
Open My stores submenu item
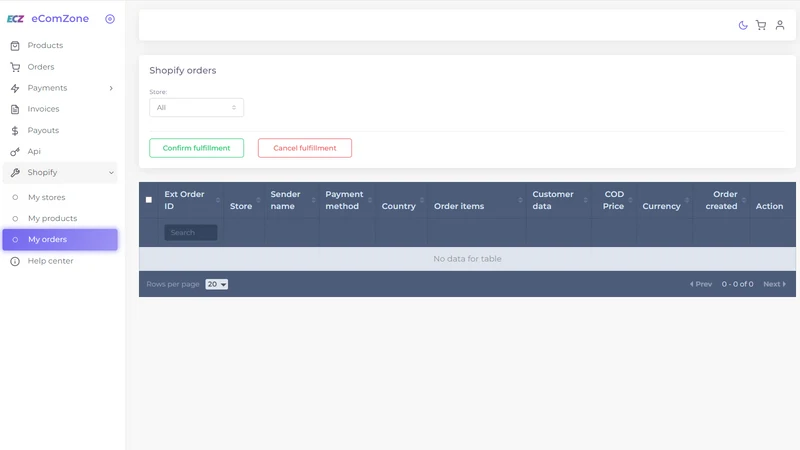[46, 197]
